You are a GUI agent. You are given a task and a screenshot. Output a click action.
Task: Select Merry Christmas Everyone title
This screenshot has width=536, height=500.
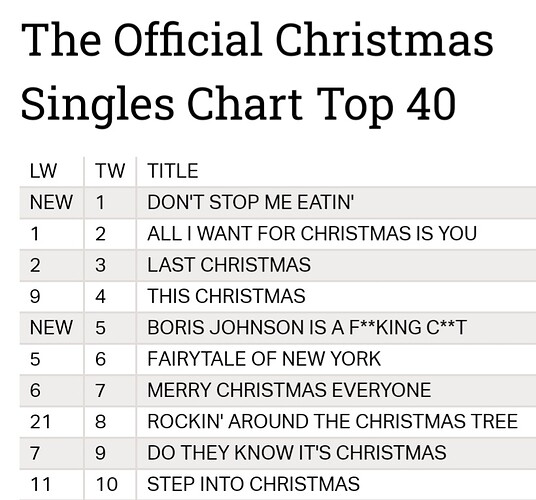coord(289,390)
